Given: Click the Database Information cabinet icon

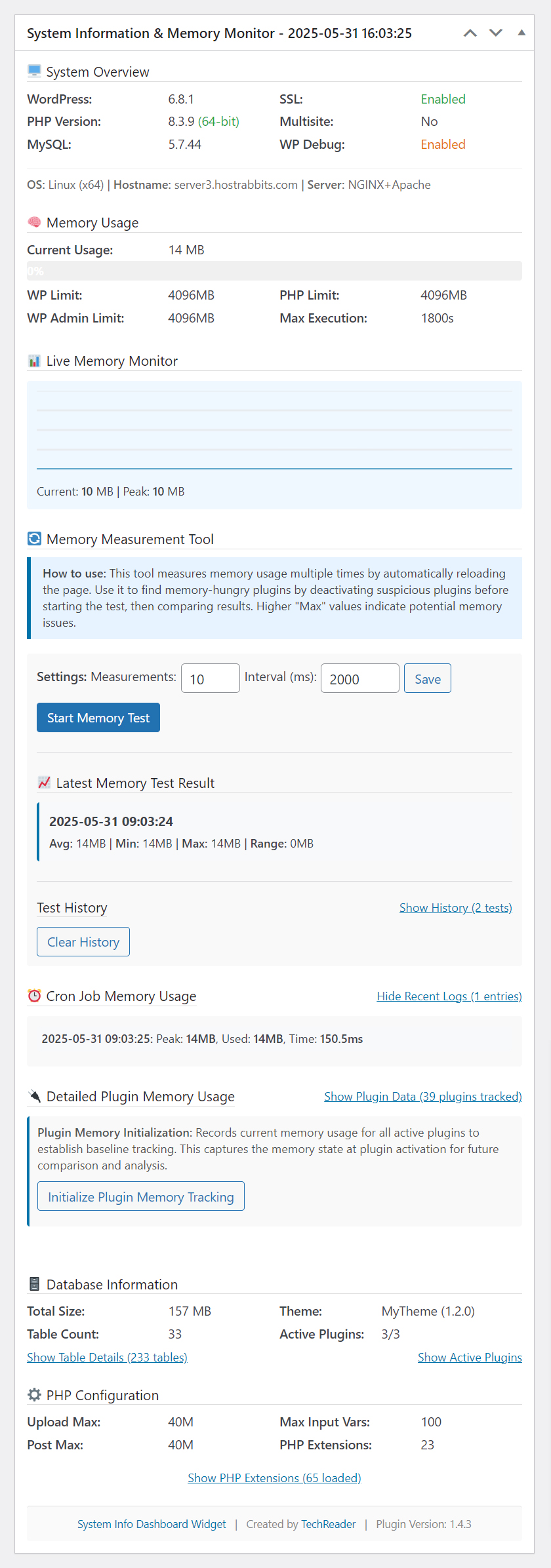Looking at the screenshot, I should coord(34,1284).
